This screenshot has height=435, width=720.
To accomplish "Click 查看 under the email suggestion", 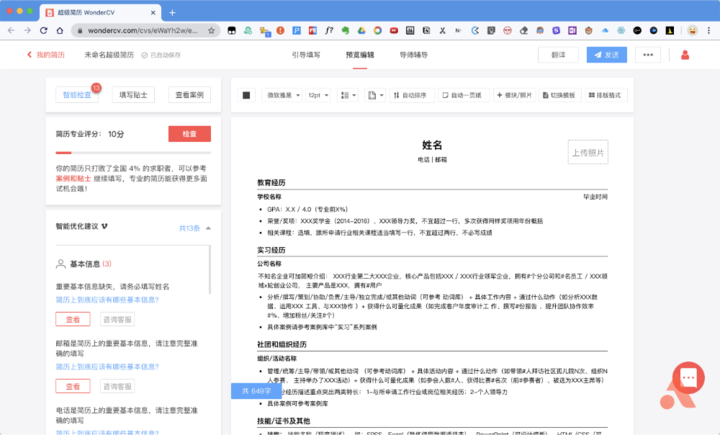I will point(73,386).
